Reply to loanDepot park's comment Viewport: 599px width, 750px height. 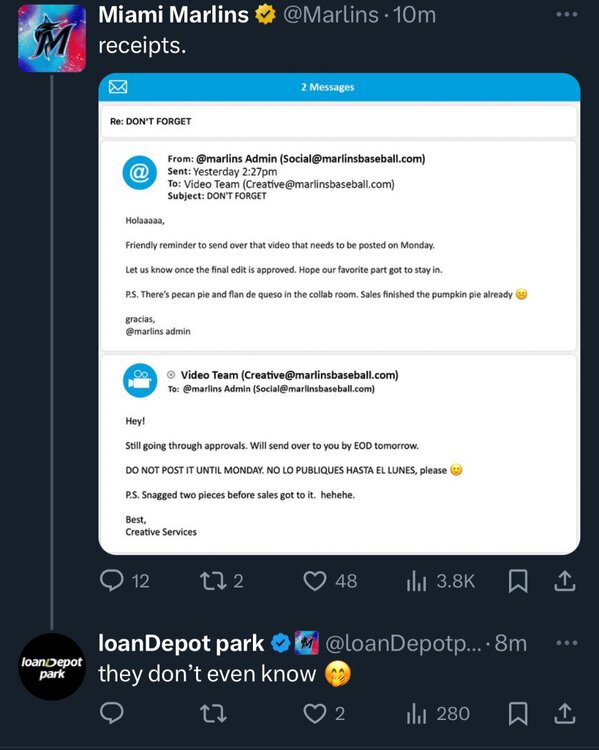112,713
